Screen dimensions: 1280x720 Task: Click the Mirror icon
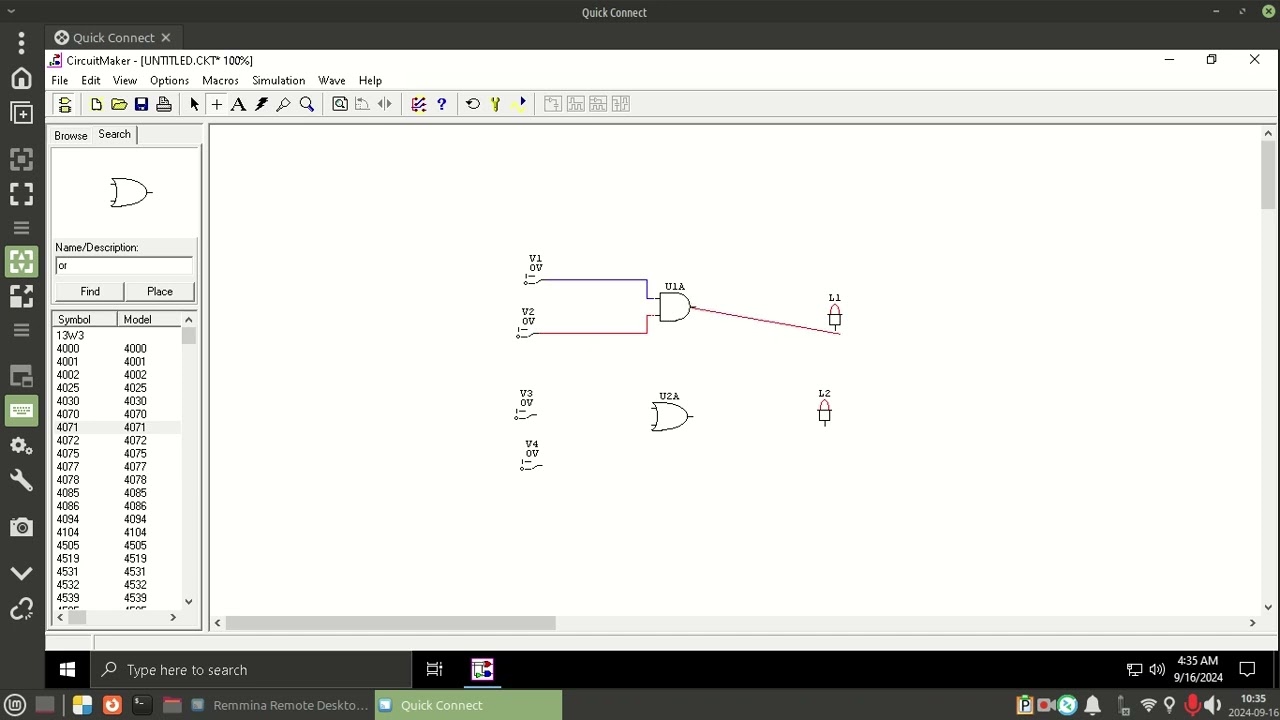point(385,104)
